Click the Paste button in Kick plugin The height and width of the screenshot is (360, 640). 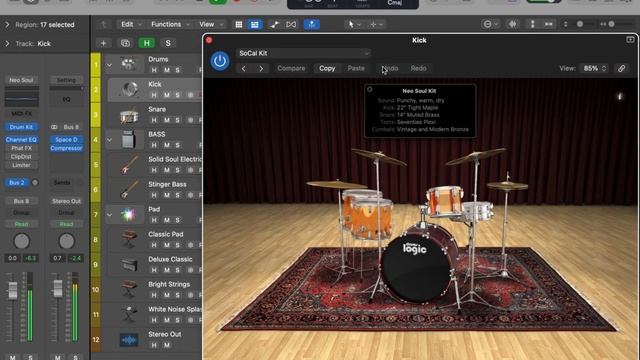click(x=356, y=69)
